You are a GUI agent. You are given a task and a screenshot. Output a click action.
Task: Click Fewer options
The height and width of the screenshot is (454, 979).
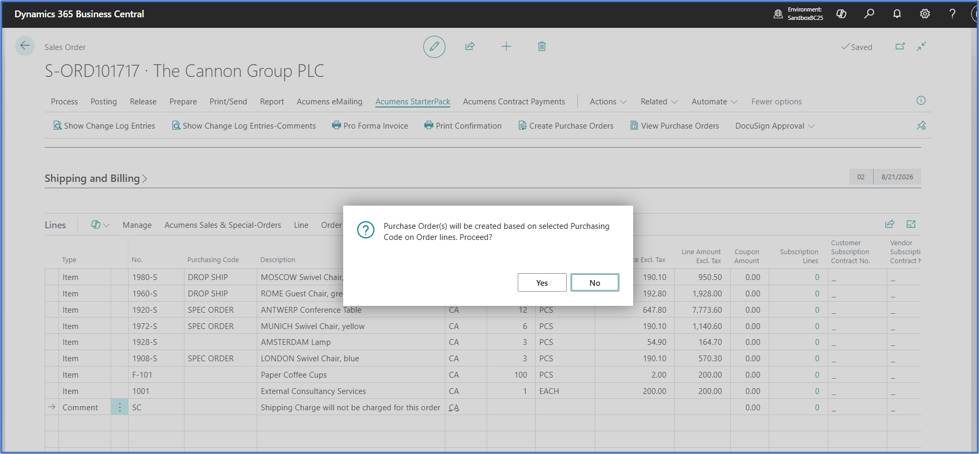coord(776,101)
